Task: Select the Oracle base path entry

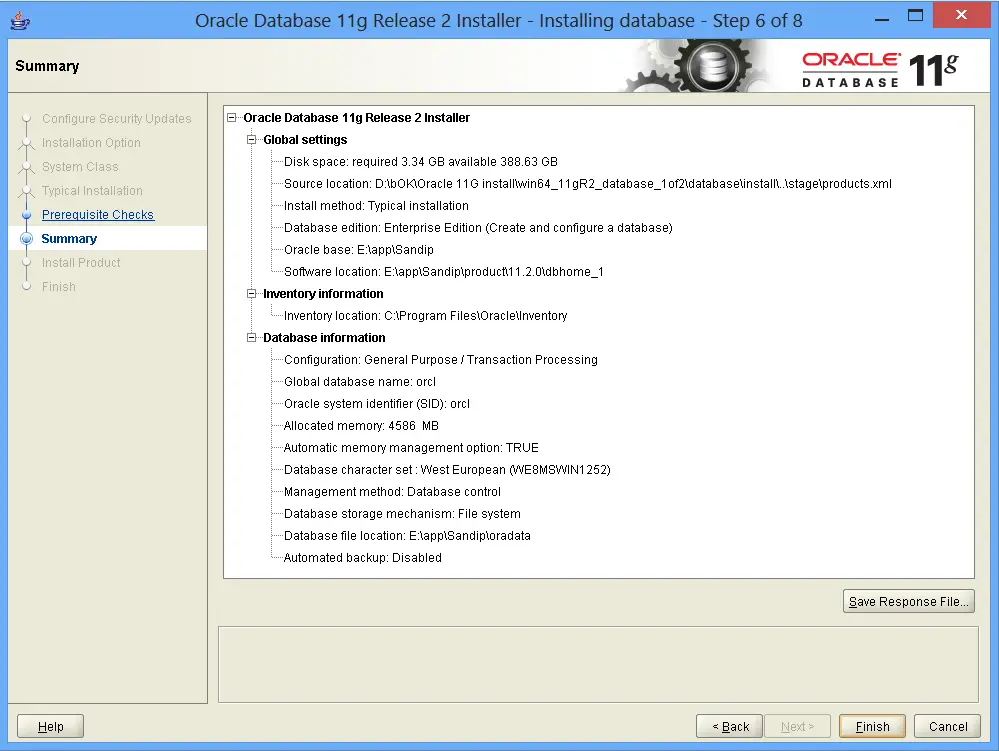Action: (x=359, y=250)
